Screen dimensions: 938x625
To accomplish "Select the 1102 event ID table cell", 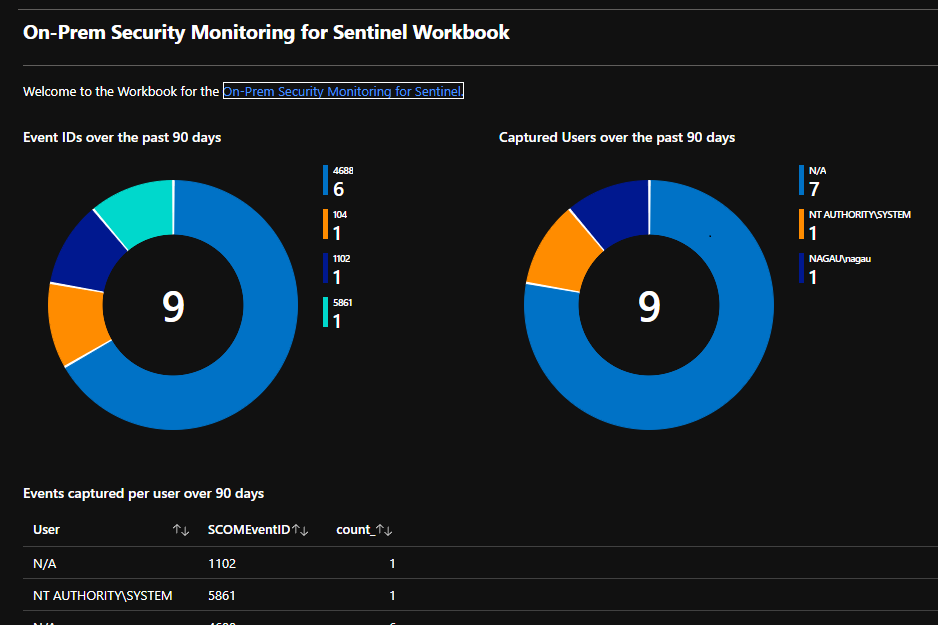I will point(222,563).
